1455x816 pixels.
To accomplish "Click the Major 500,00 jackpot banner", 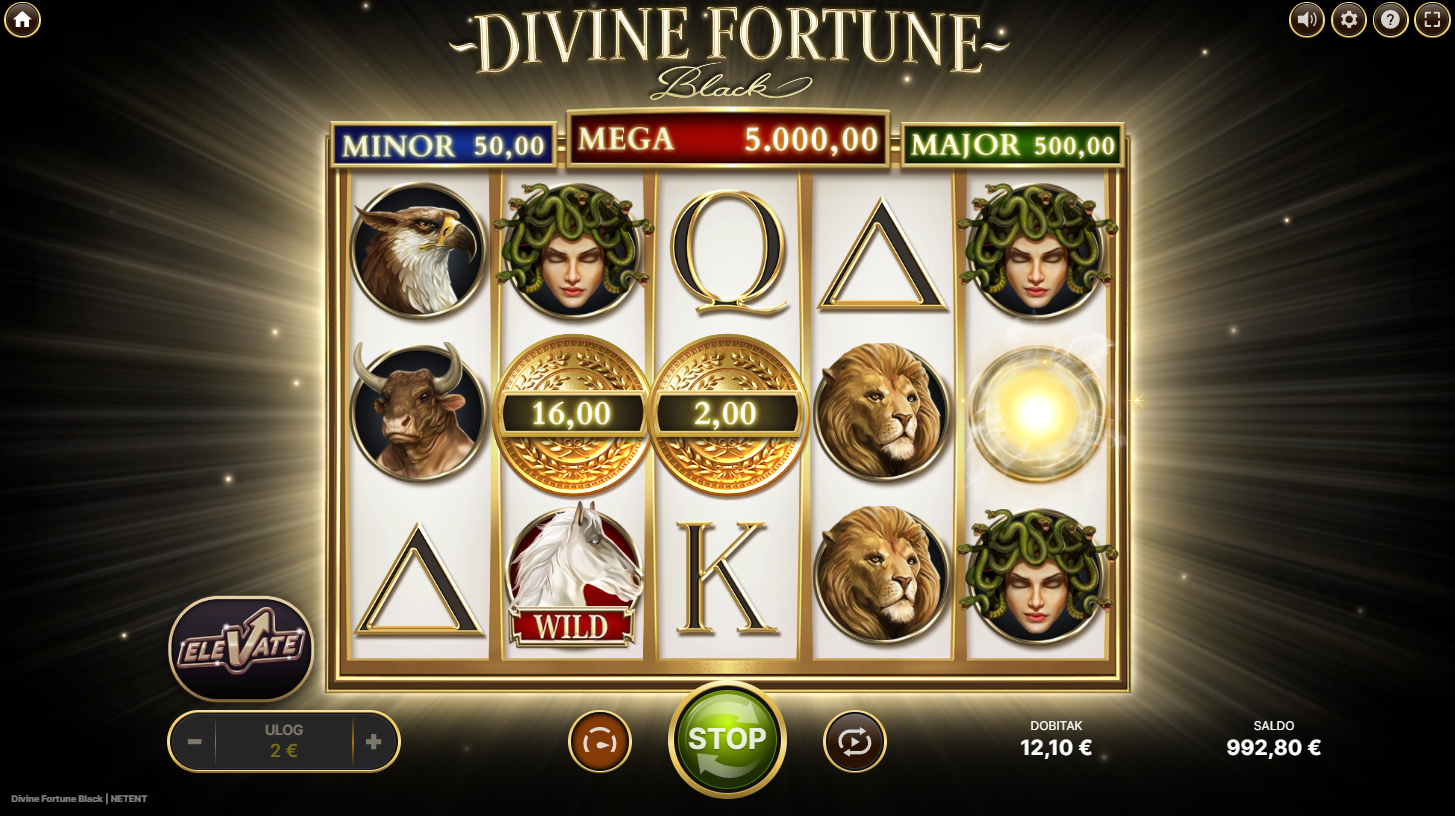I will [x=1013, y=146].
